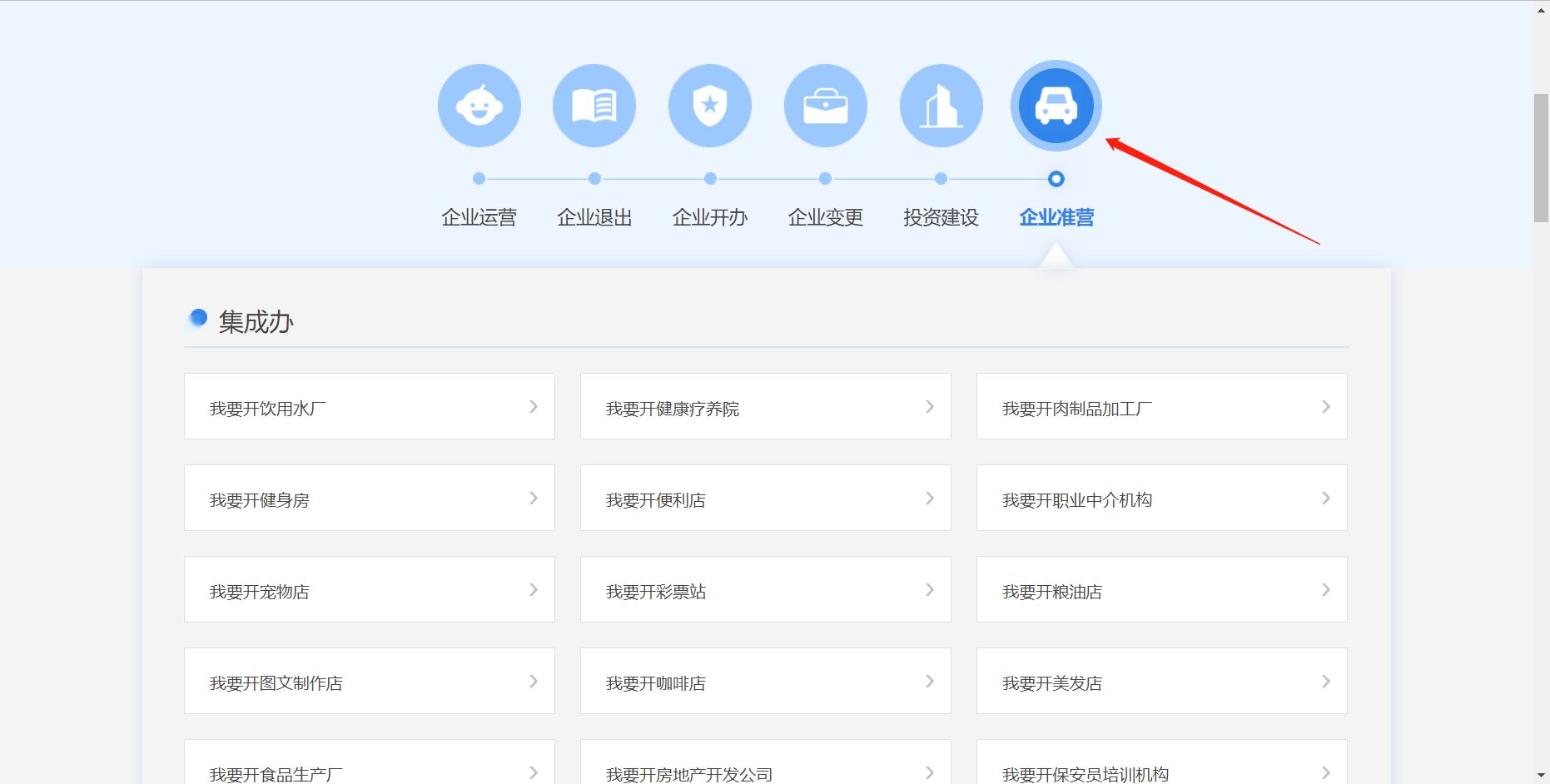The width and height of the screenshot is (1550, 784).
Task: Select the building 投资建设 icon
Action: click(941, 106)
